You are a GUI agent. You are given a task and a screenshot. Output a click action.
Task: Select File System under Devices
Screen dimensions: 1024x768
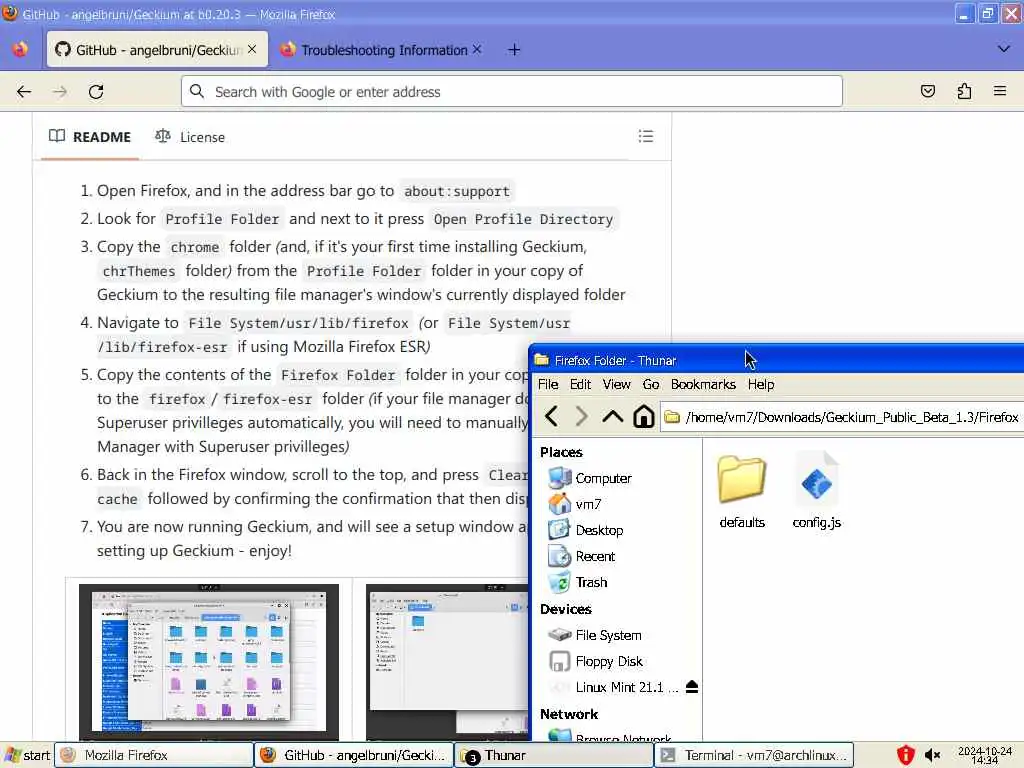pos(594,635)
